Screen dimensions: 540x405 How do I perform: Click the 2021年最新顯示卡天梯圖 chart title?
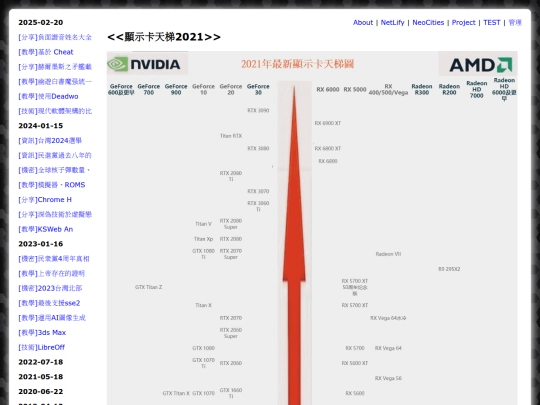297,64
